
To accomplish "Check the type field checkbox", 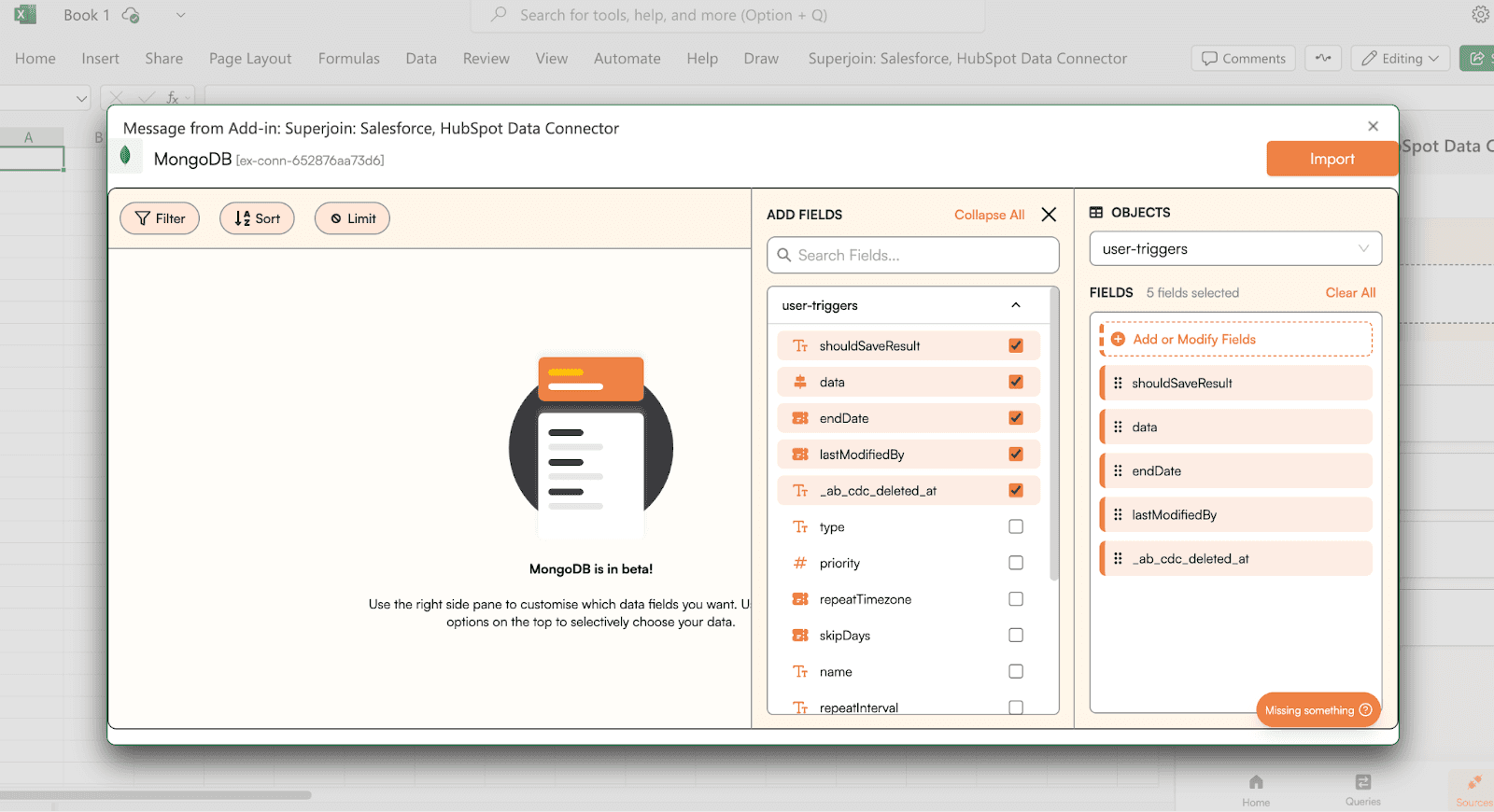I will pyautogui.click(x=1016, y=526).
